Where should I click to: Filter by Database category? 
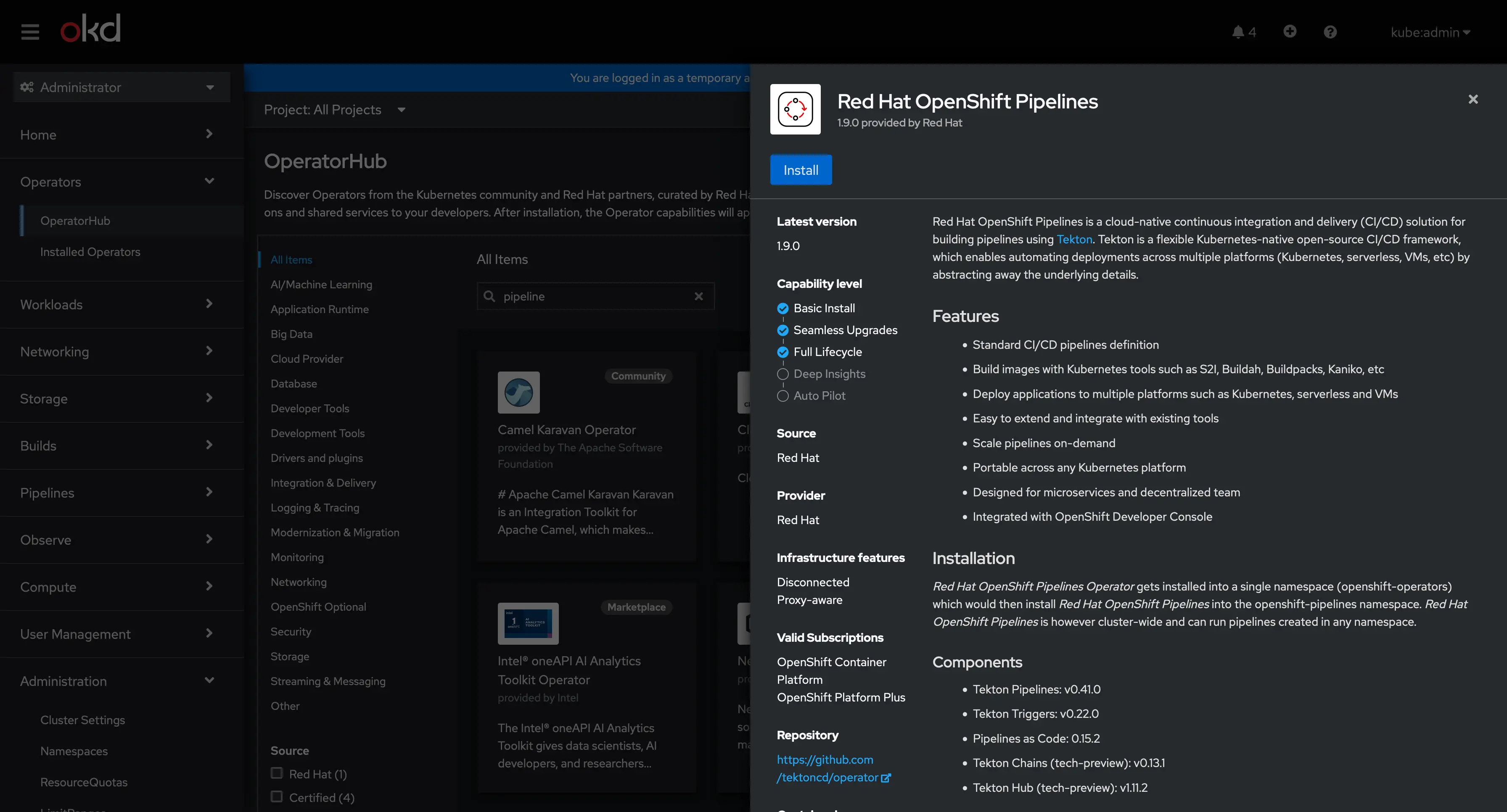(293, 383)
